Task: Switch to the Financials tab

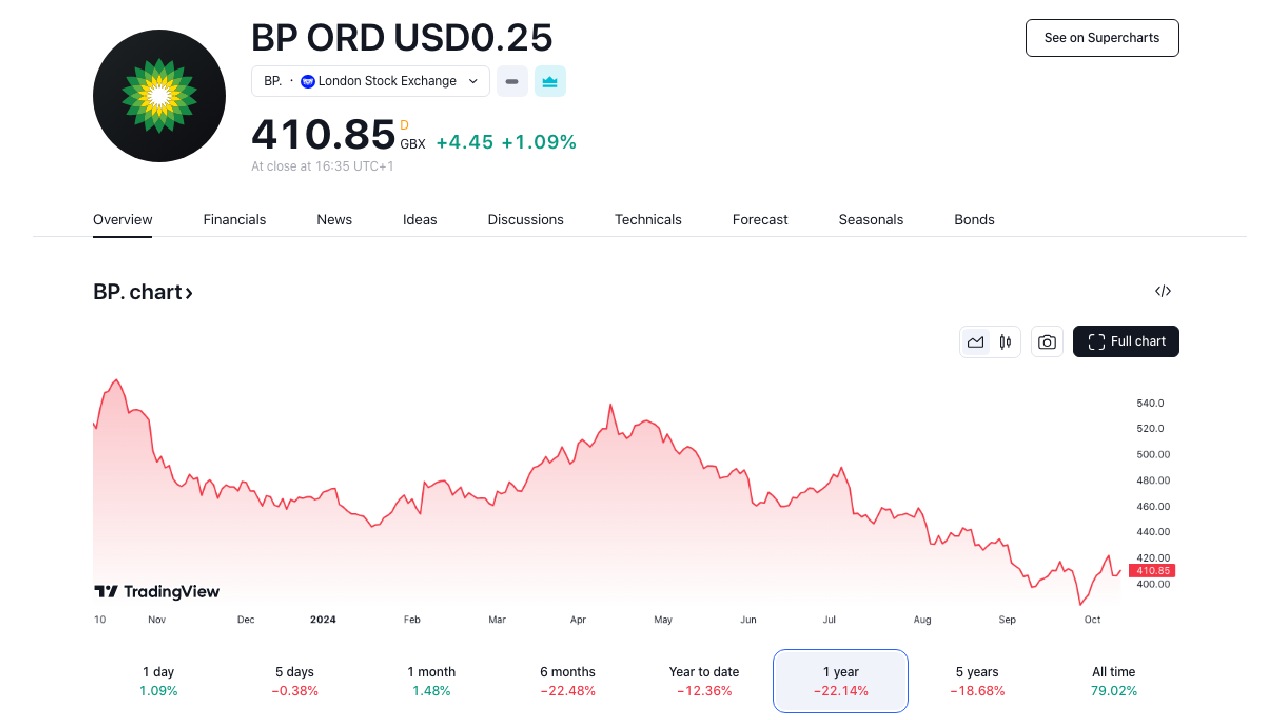Action: (235, 219)
